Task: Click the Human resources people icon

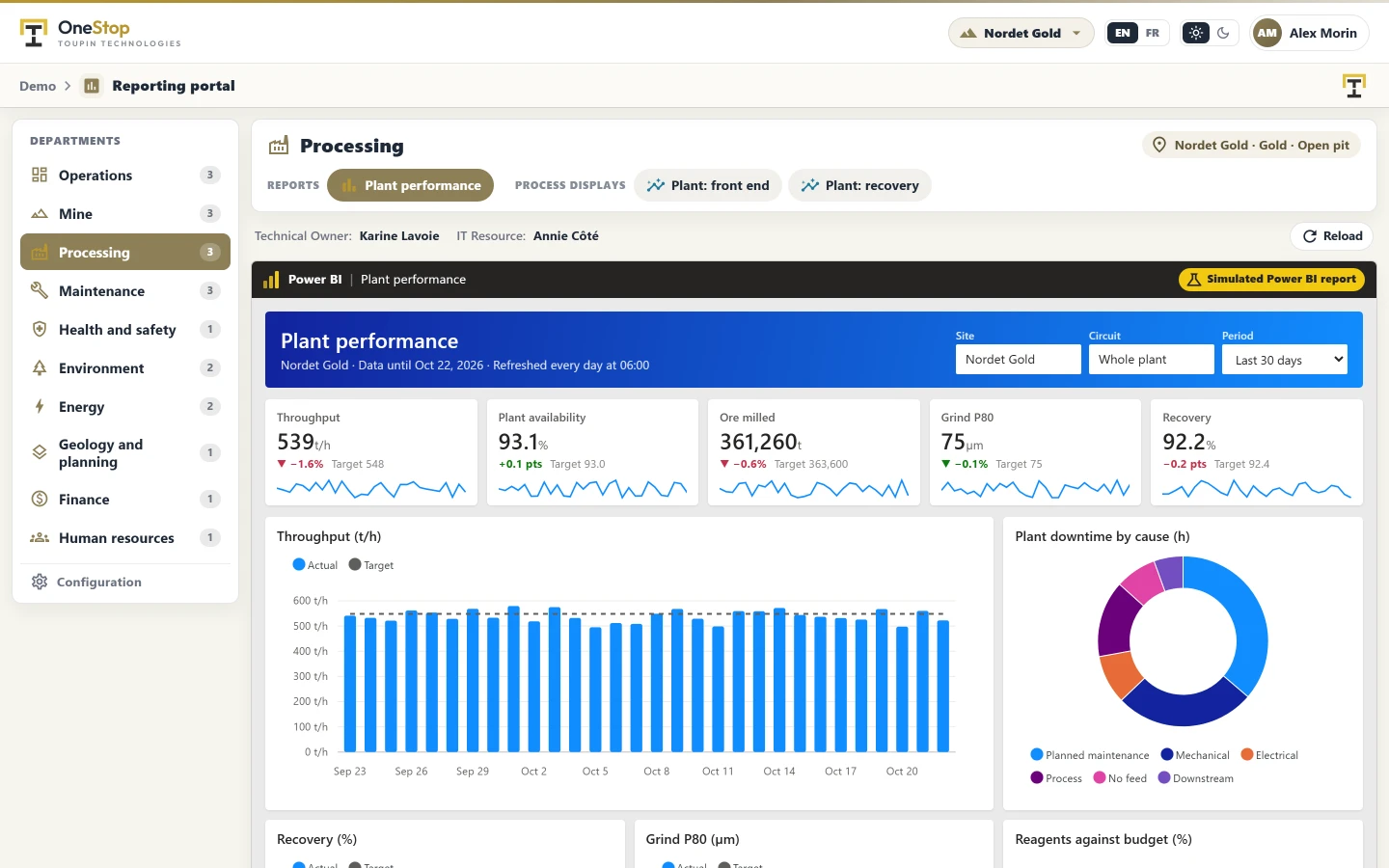Action: tap(40, 537)
